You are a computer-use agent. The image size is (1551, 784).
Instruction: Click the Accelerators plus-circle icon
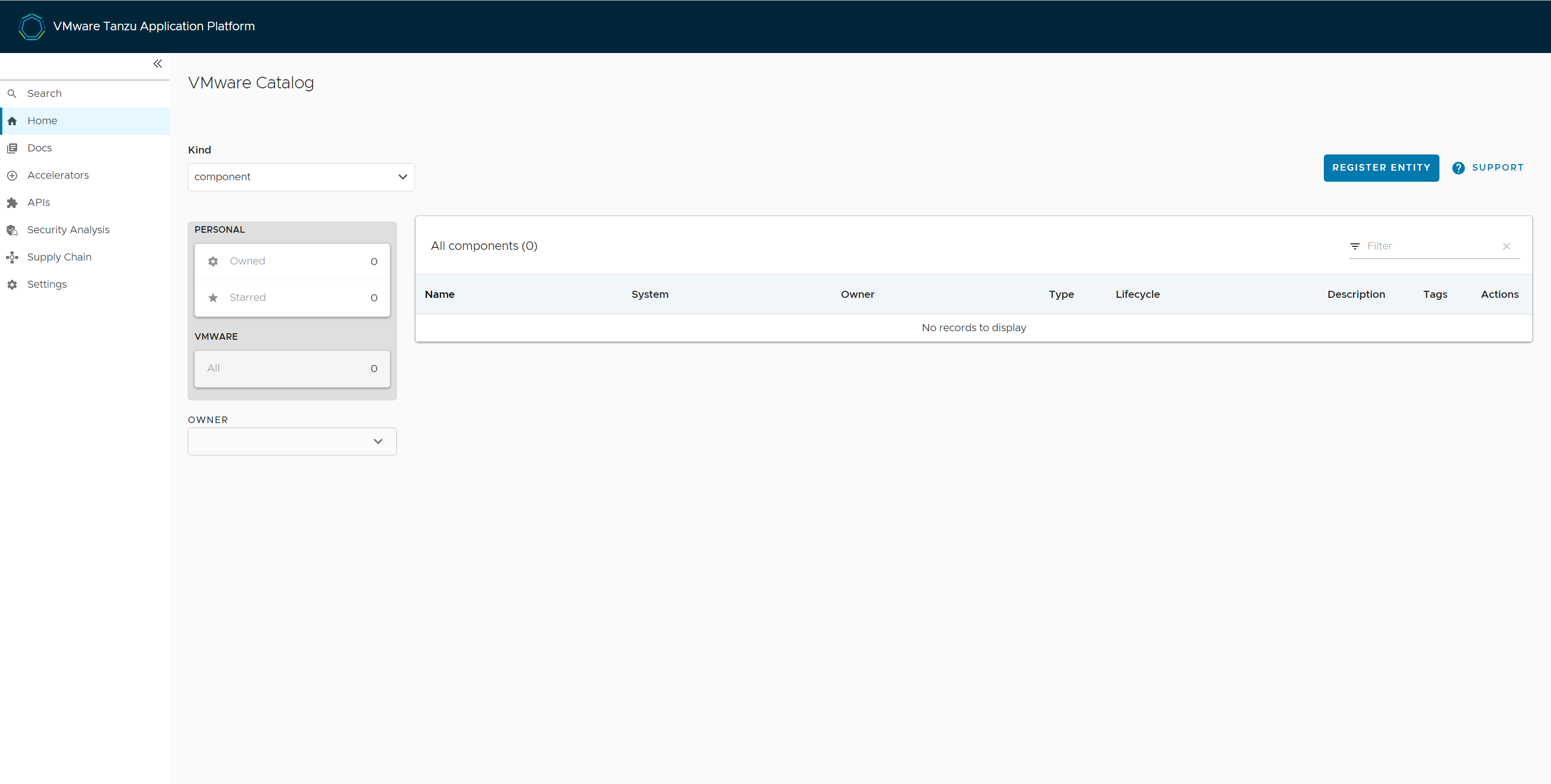[x=12, y=176]
